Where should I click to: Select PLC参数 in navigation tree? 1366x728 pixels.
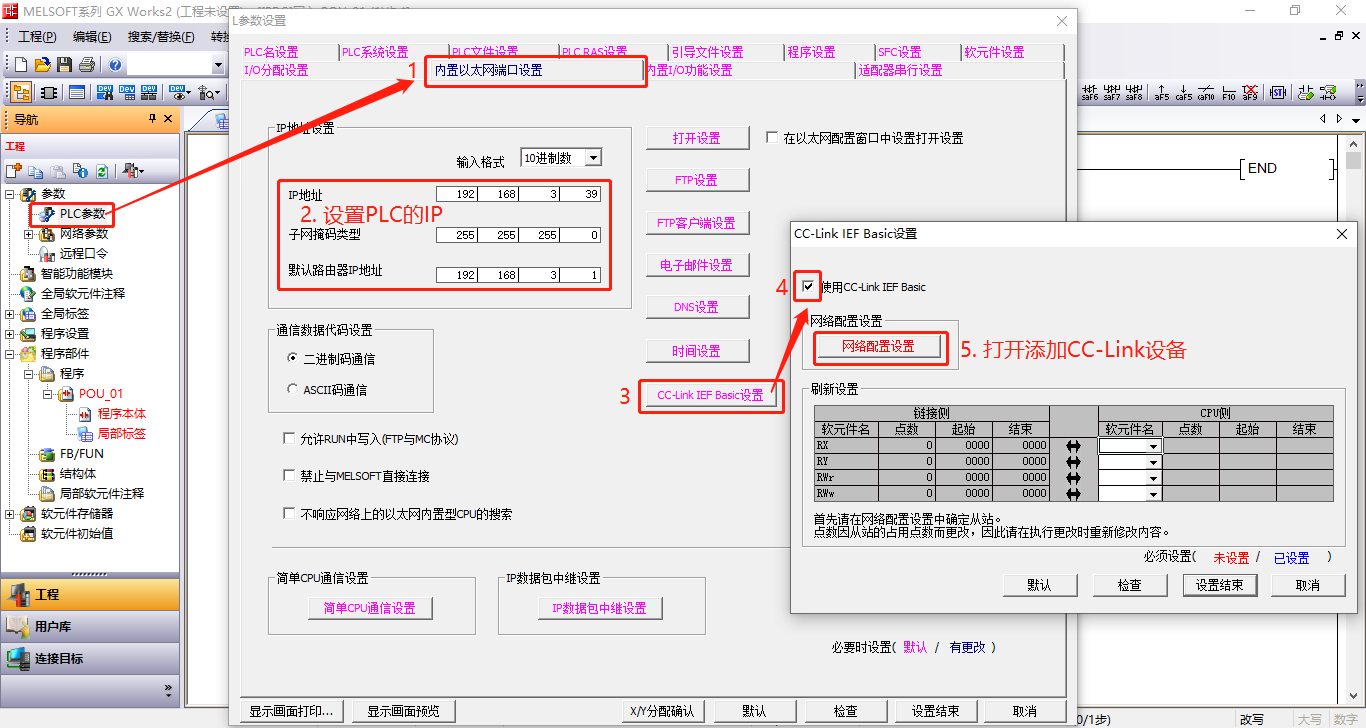[82, 214]
